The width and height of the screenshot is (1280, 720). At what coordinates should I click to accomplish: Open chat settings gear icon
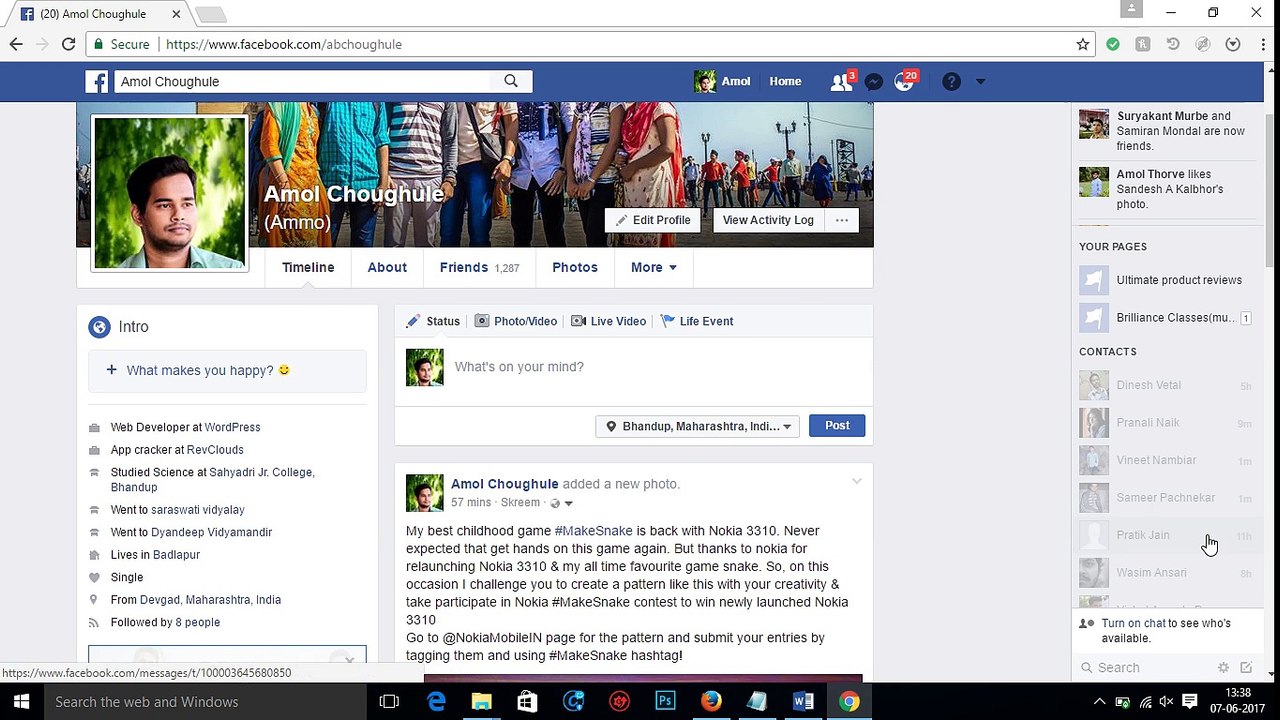pyautogui.click(x=1222, y=668)
